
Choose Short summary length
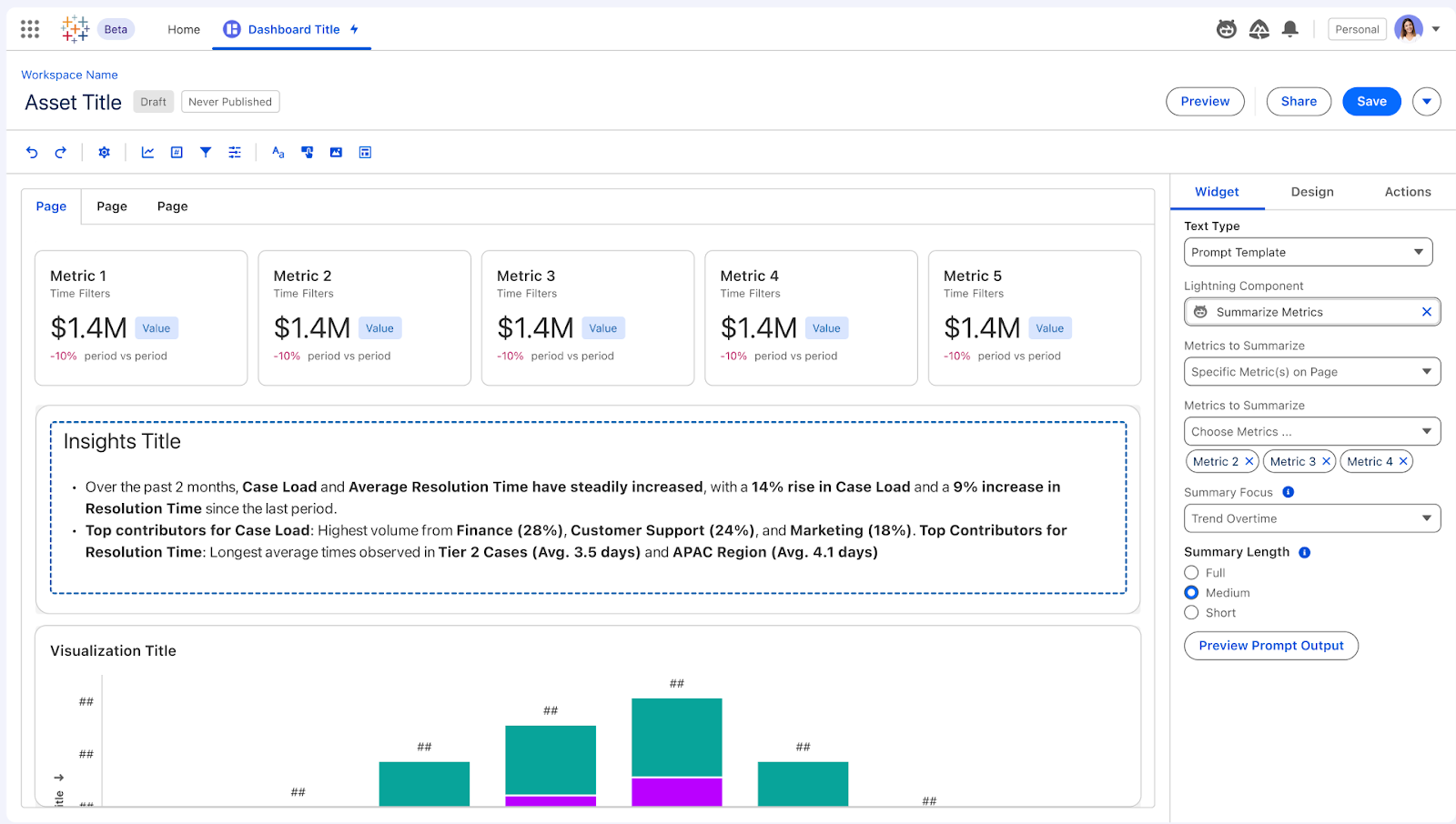pos(1191,612)
